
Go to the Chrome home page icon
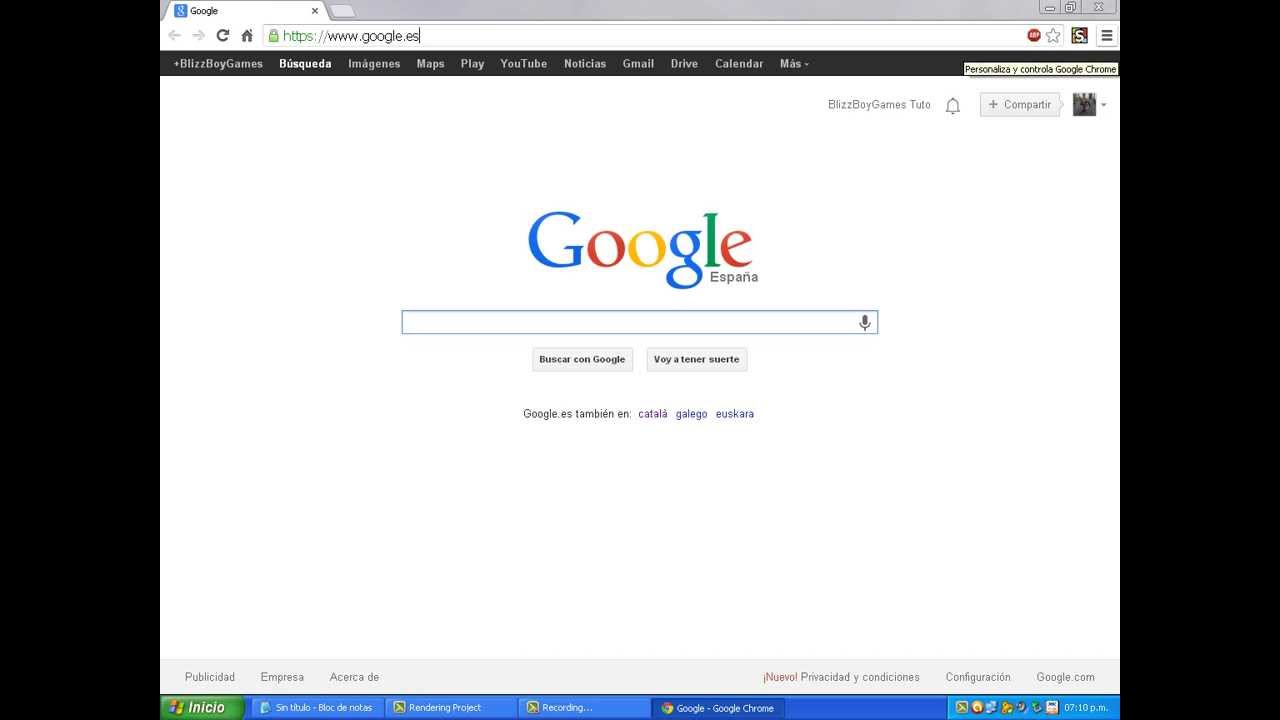click(x=247, y=36)
